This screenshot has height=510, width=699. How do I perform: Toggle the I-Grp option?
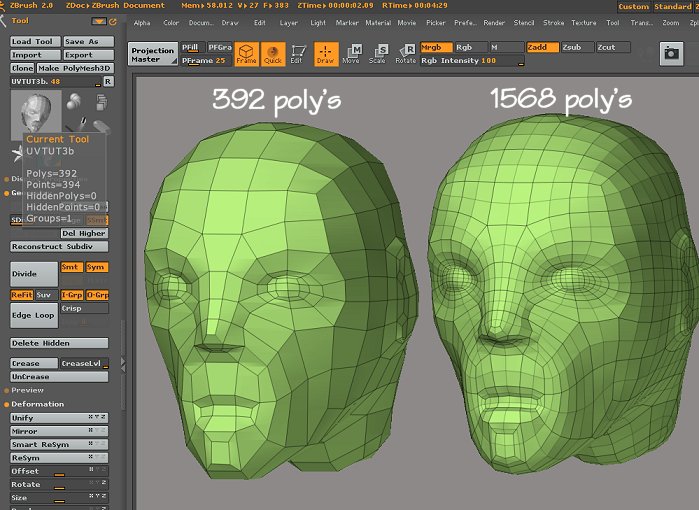click(x=72, y=295)
